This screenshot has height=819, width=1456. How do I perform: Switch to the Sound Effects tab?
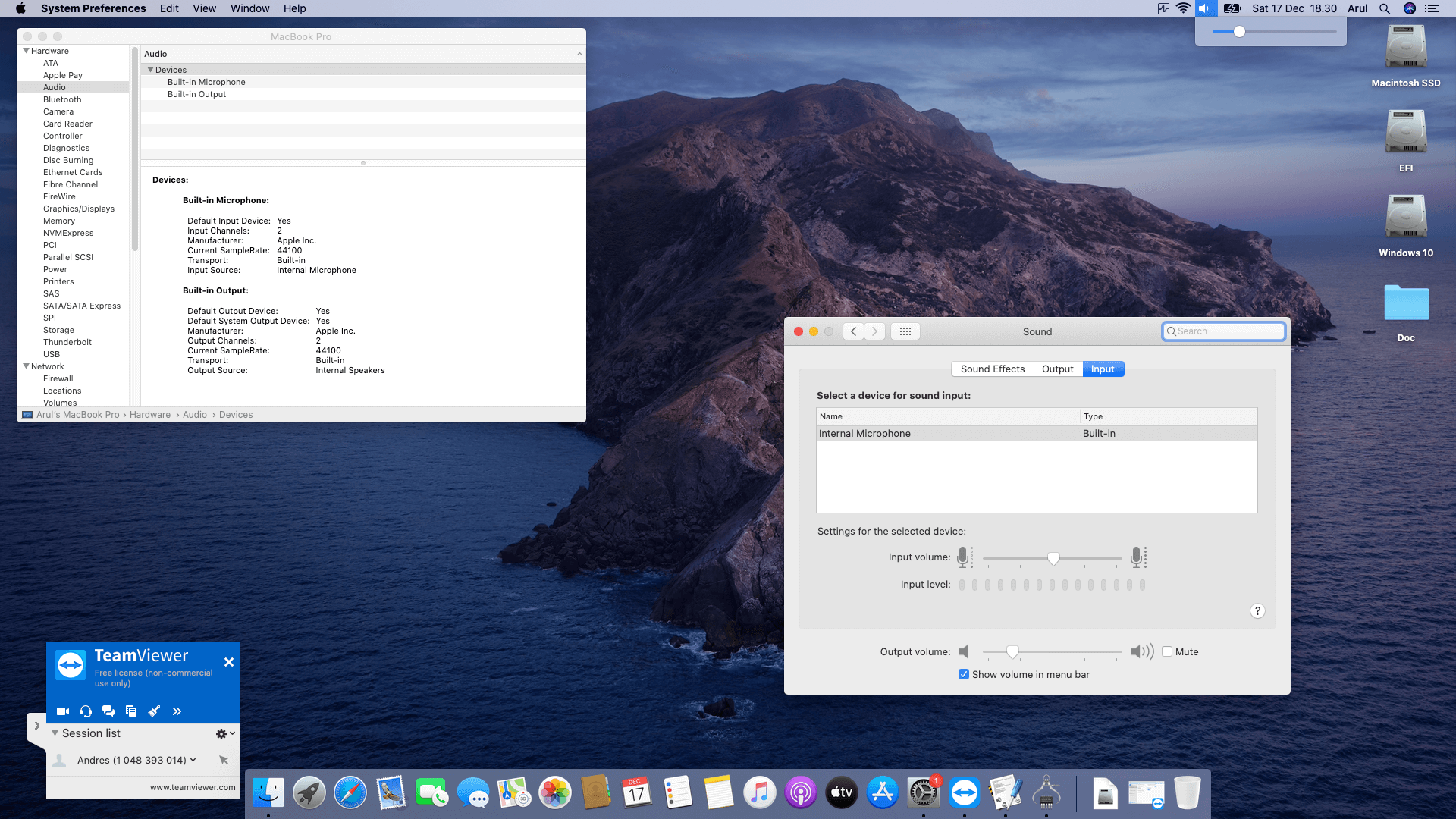pos(992,369)
